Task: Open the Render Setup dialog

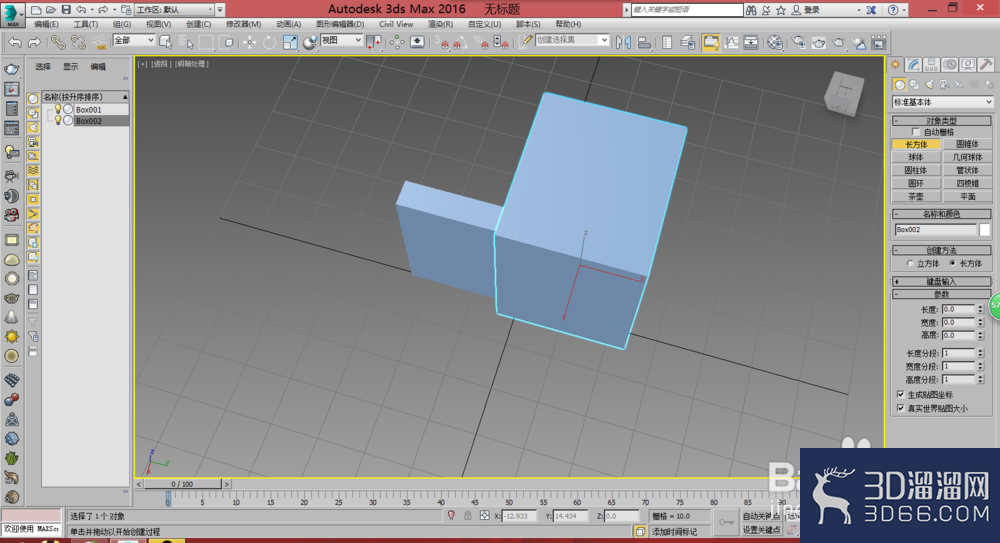Action: 798,42
